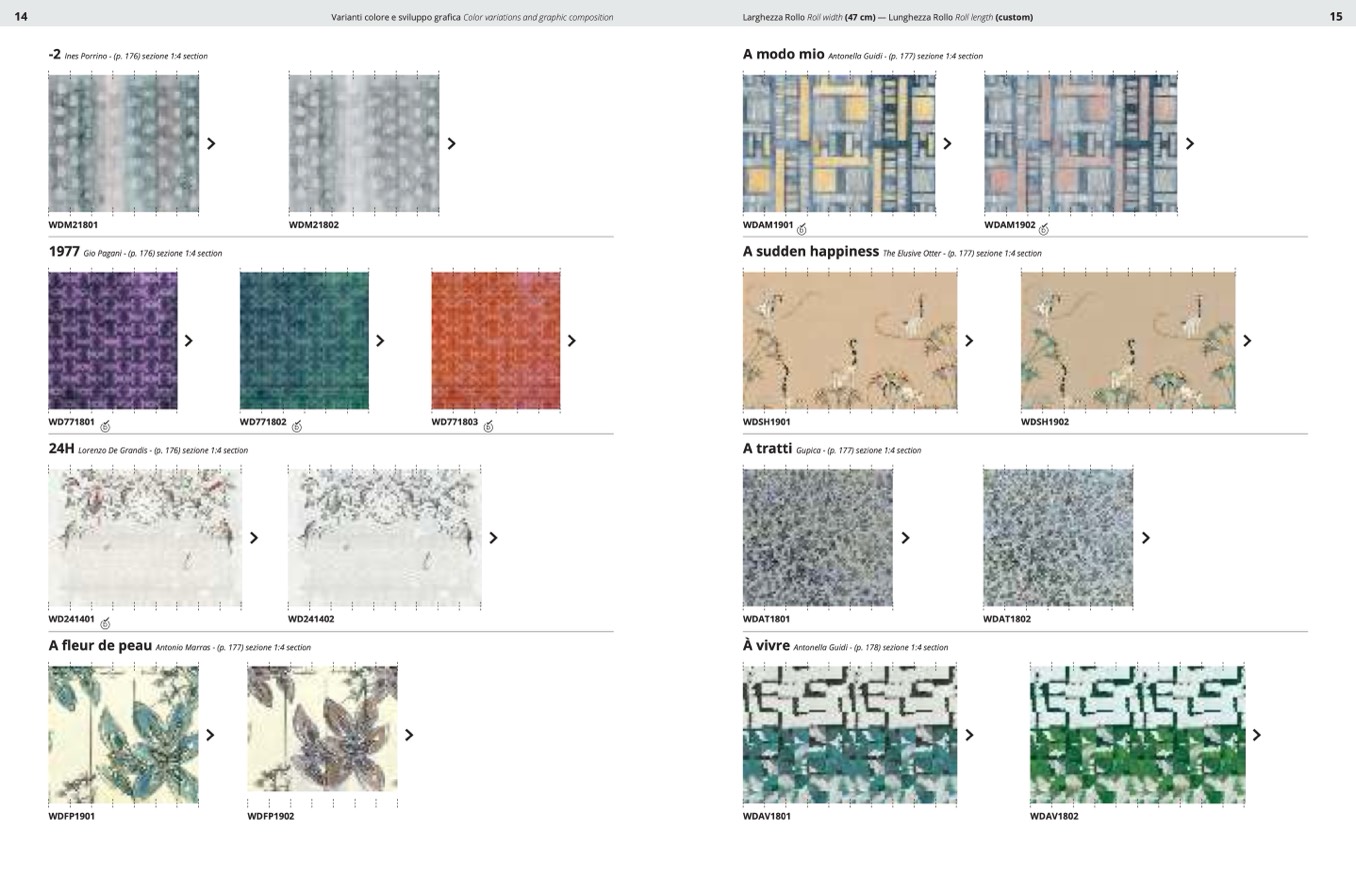Screen dimensions: 1356x878
Task: Click the 'A sudden happiness' collection title
Action: pos(810,252)
